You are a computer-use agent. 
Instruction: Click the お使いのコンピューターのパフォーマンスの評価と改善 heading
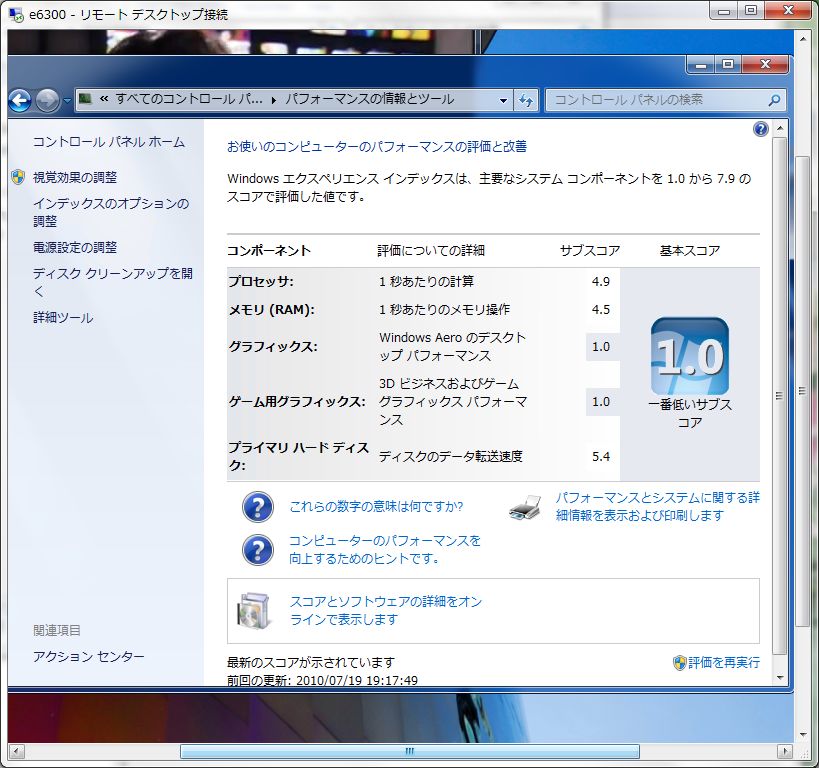point(377,147)
